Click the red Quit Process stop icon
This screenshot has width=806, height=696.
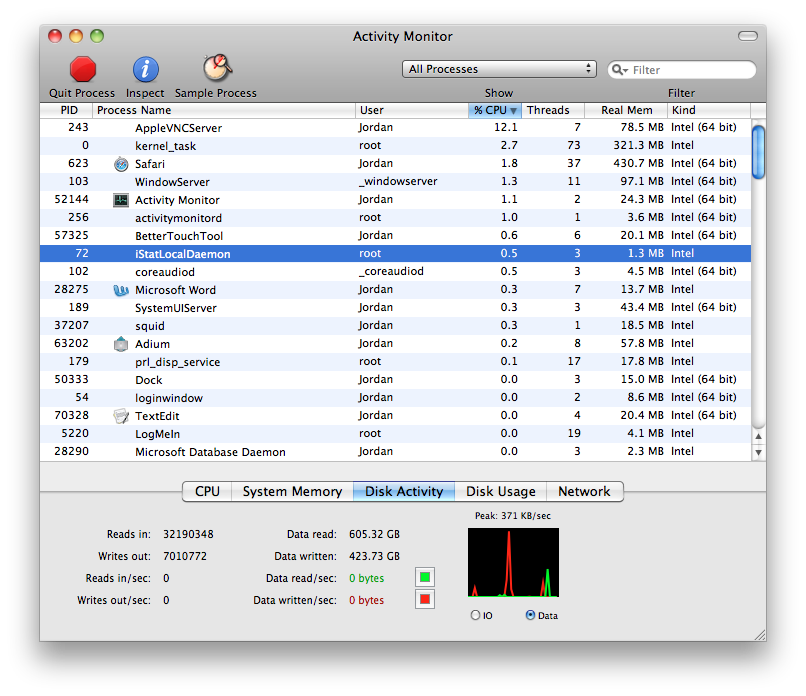83,69
